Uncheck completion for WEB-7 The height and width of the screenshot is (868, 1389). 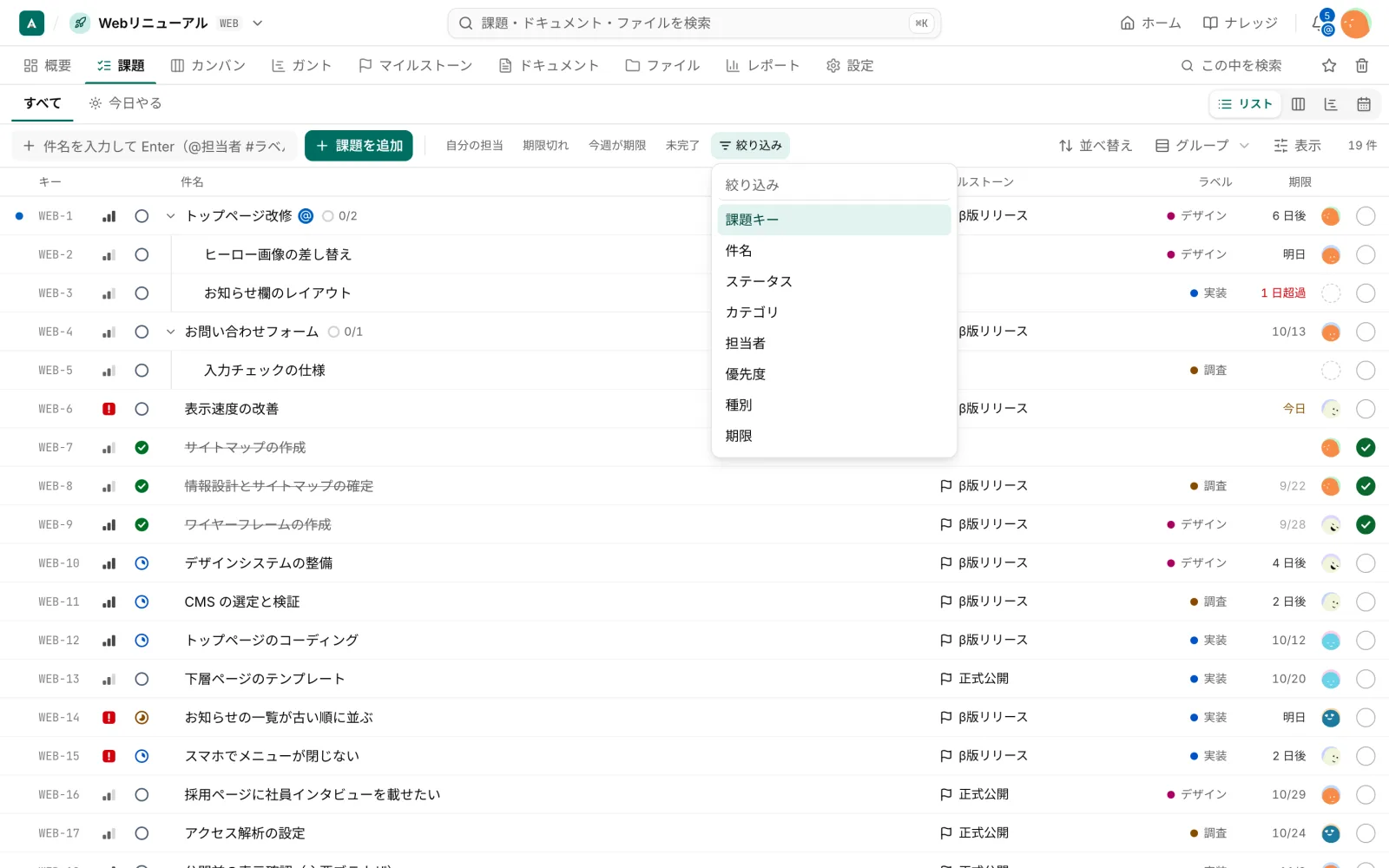point(1366,448)
